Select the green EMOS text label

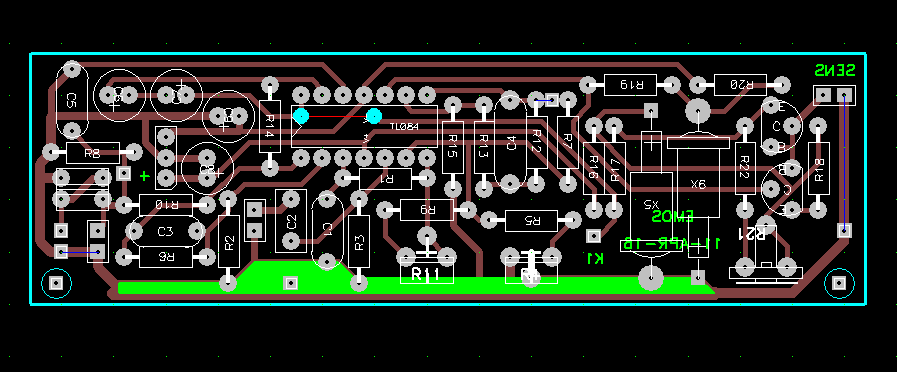(x=673, y=217)
